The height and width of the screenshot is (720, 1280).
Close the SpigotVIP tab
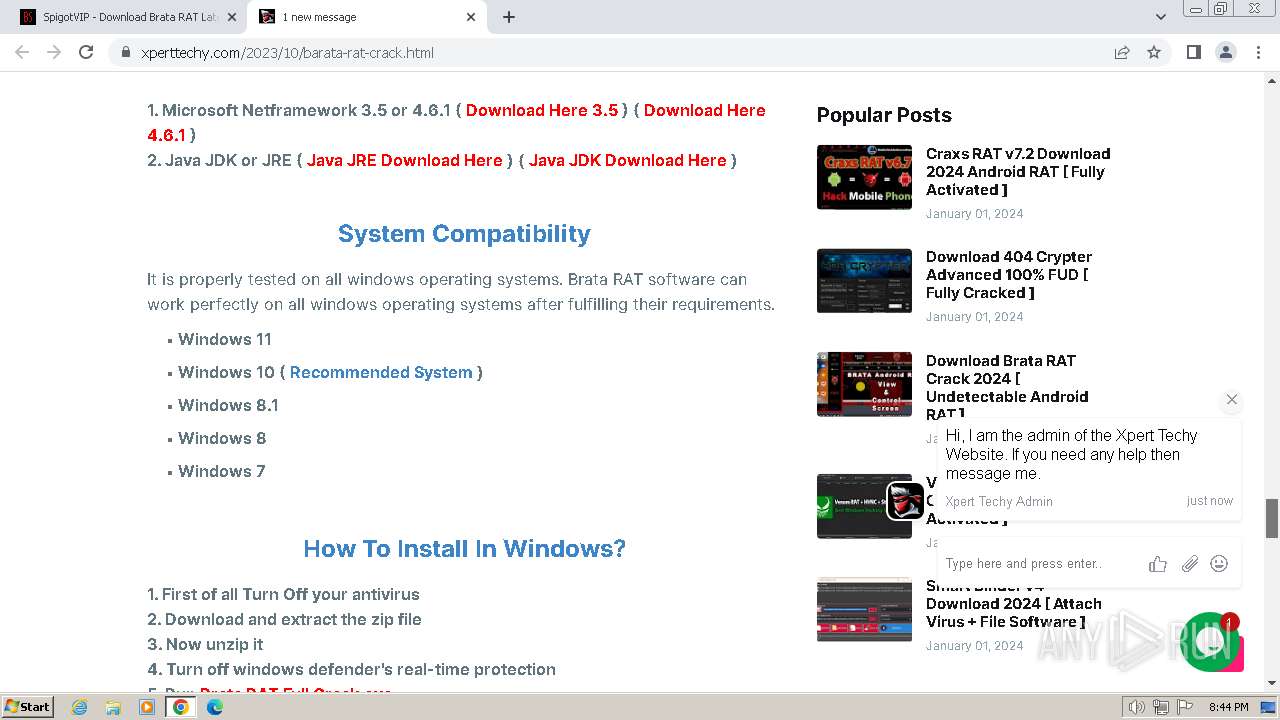[x=232, y=17]
